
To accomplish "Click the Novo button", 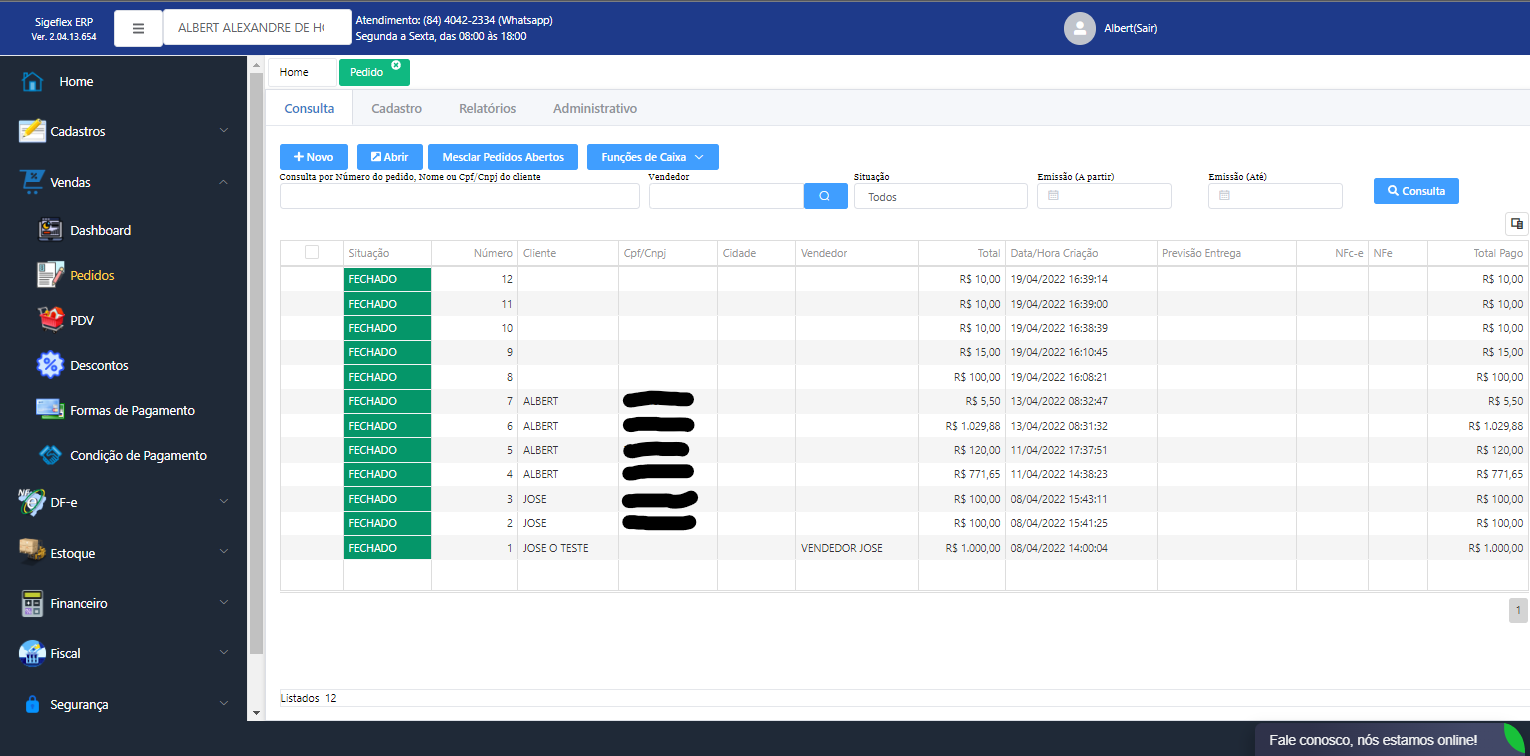I will click(x=313, y=157).
